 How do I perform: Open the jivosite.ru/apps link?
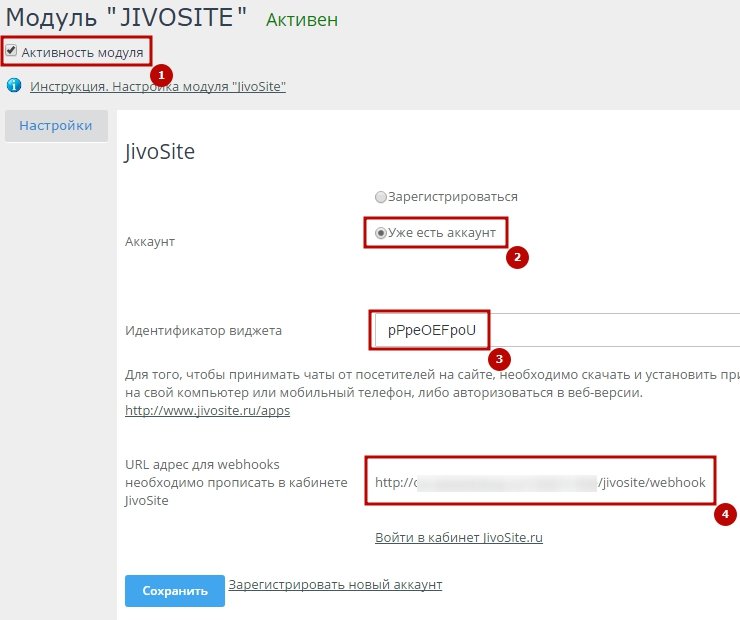point(207,411)
